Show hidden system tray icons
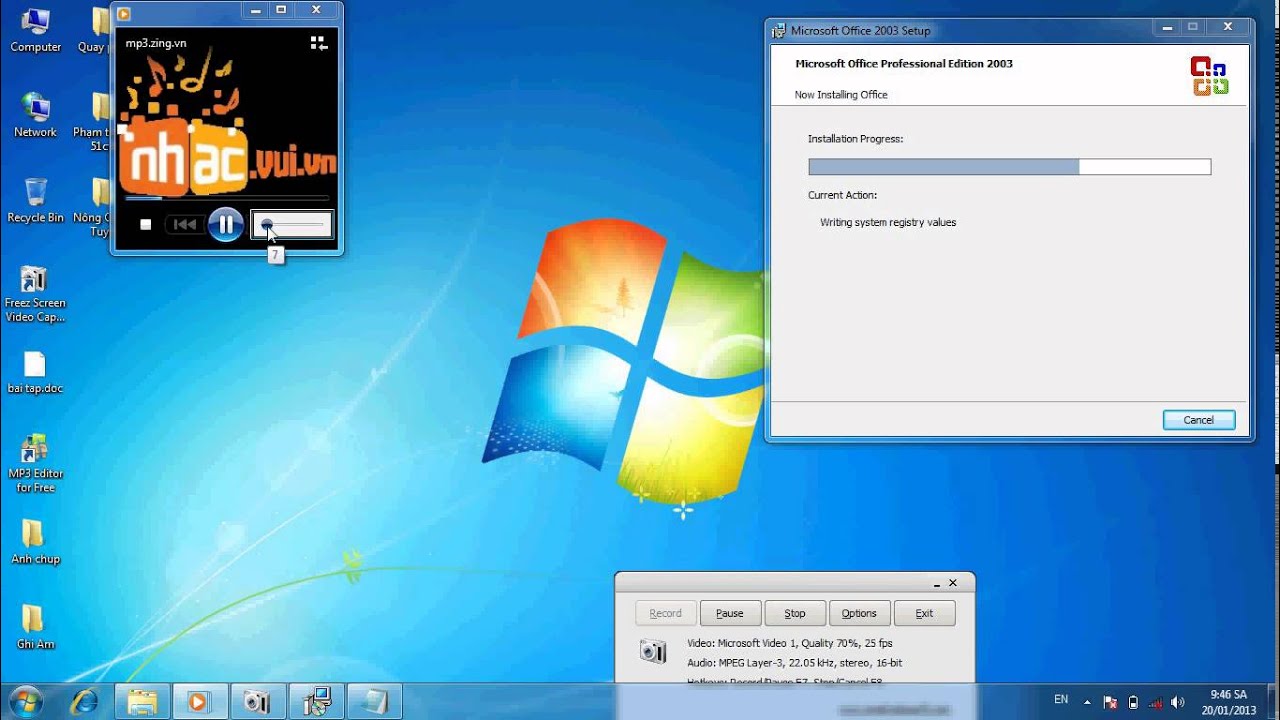The width and height of the screenshot is (1280, 720). [x=1089, y=702]
